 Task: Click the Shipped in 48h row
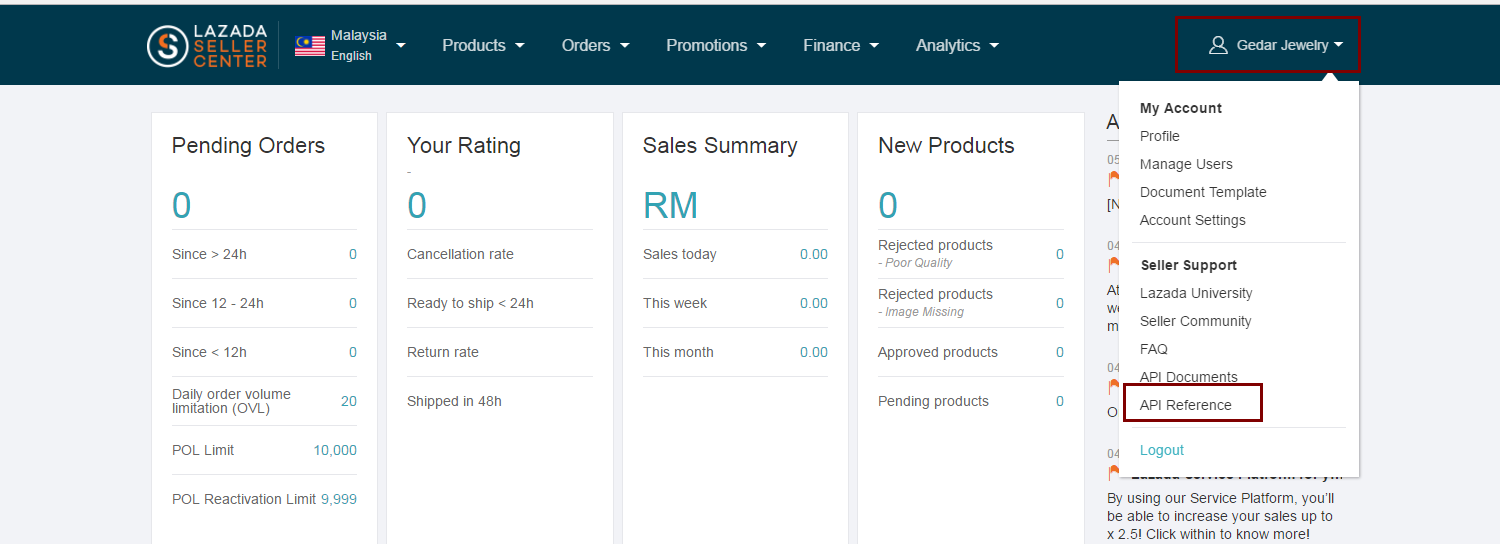click(500, 401)
